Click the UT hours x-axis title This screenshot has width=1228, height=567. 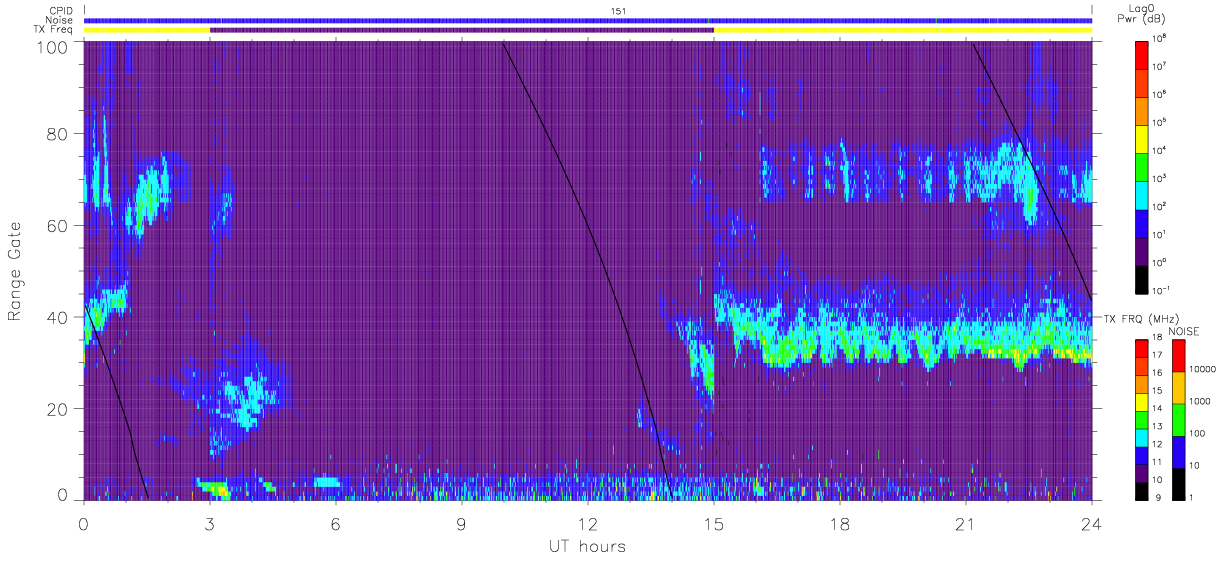[587, 546]
